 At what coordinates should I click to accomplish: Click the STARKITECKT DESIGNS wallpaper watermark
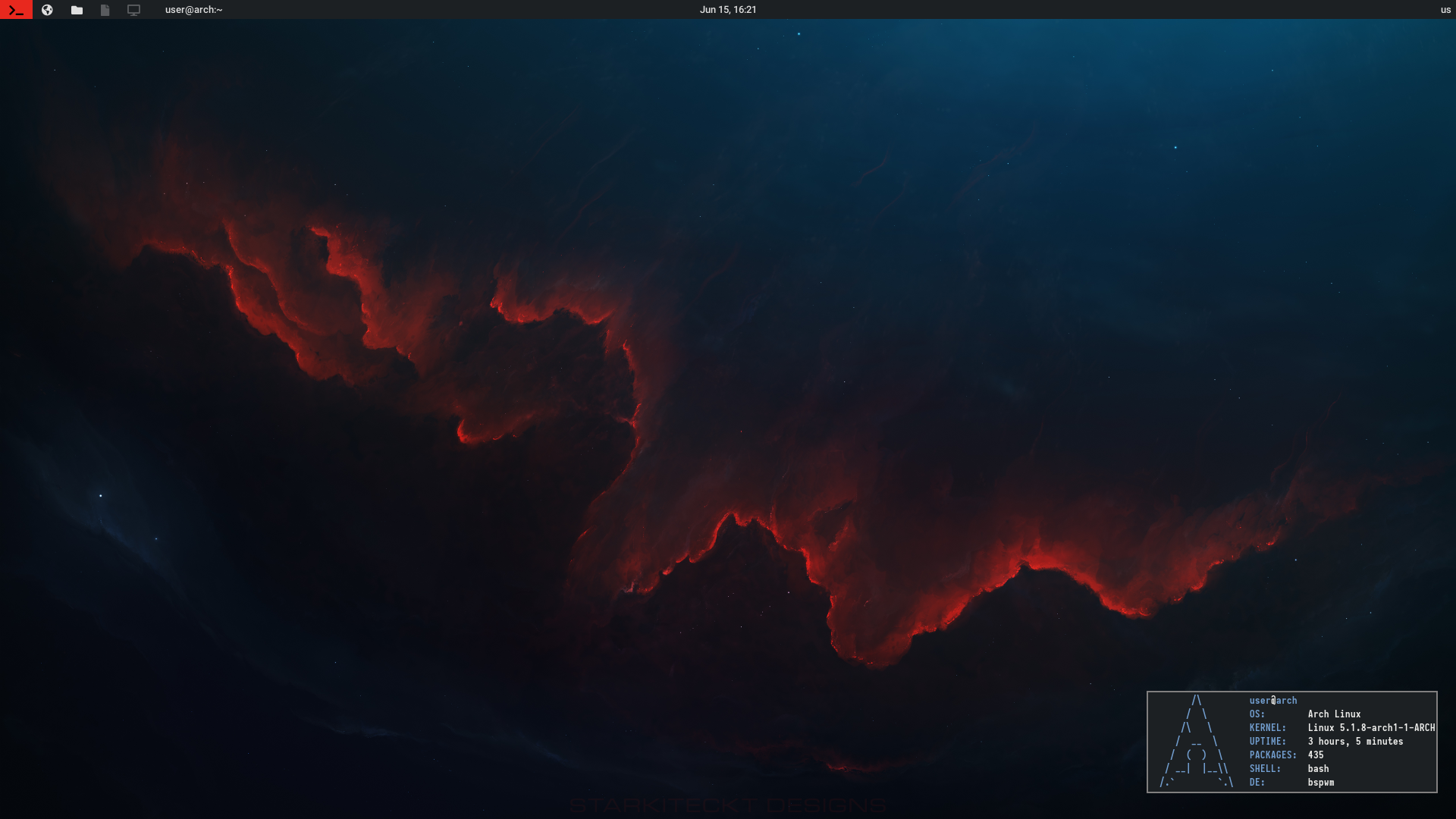(727, 805)
